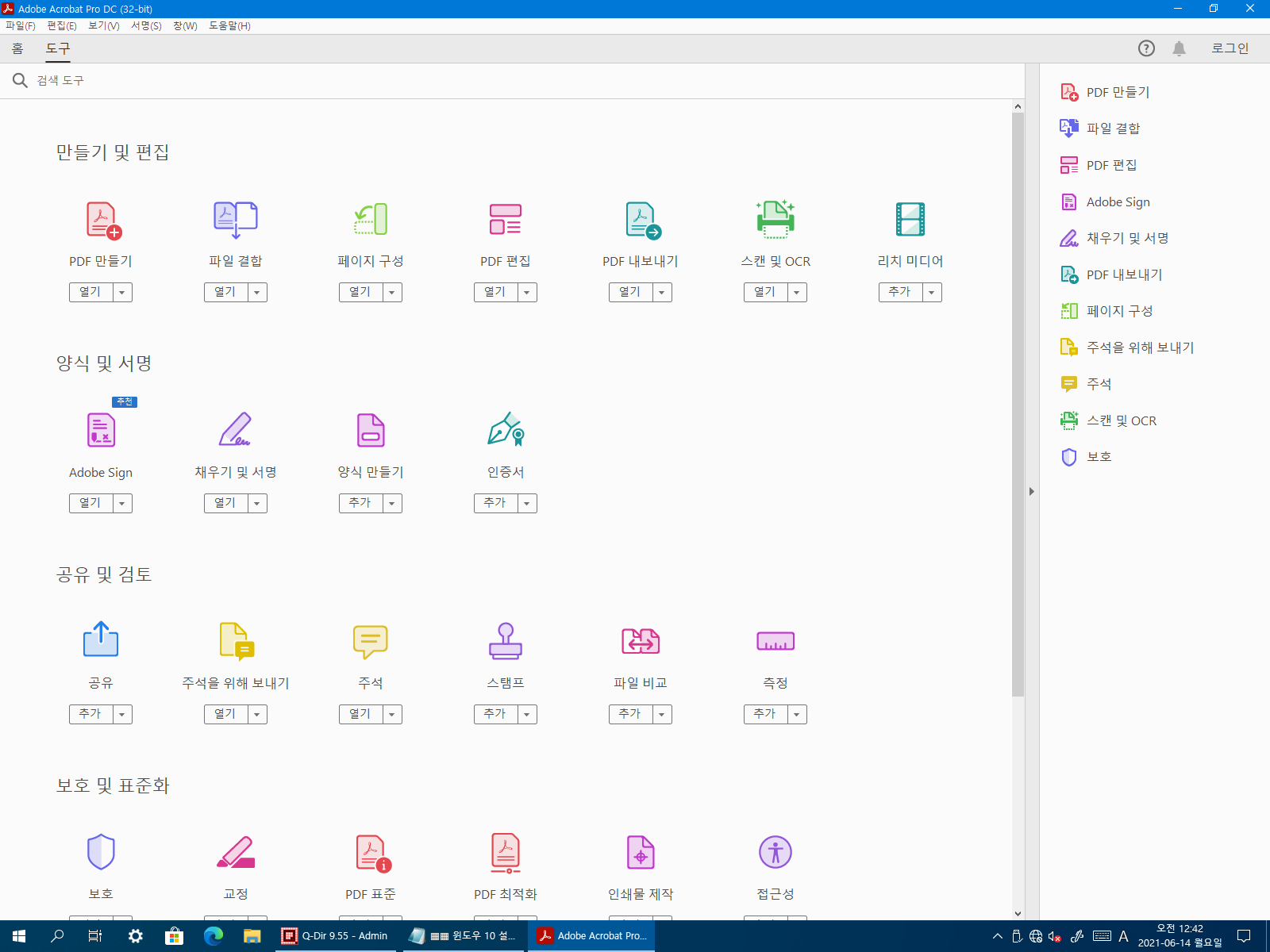Open File Explorer from the taskbar
This screenshot has height=952, width=1270.
coord(252,936)
